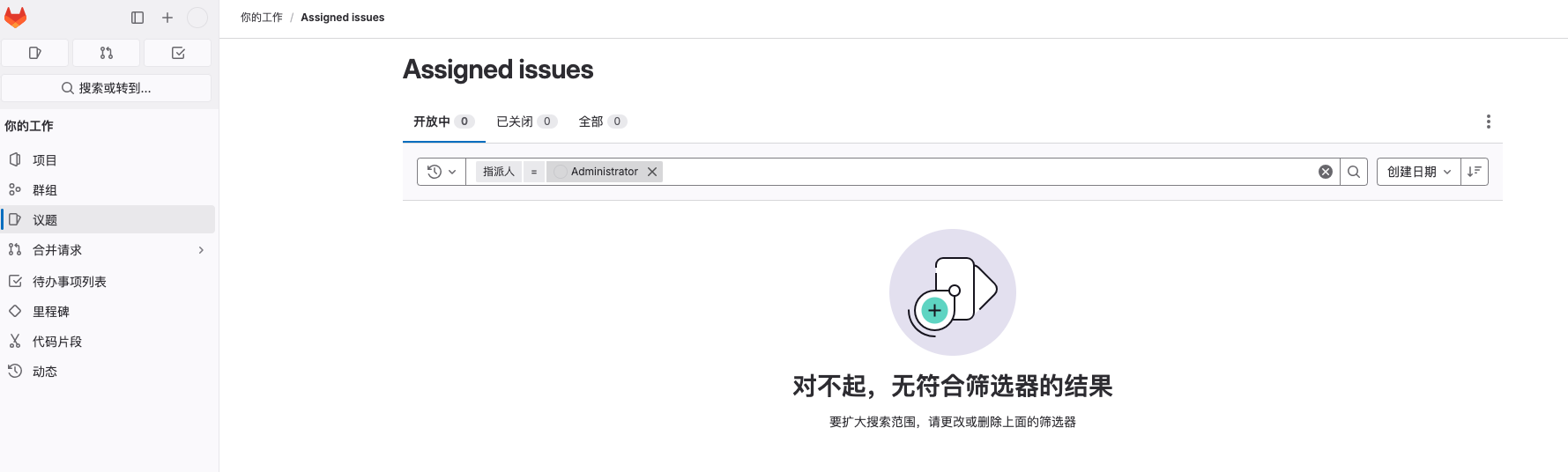Click the 指派人 filter token

tap(499, 172)
